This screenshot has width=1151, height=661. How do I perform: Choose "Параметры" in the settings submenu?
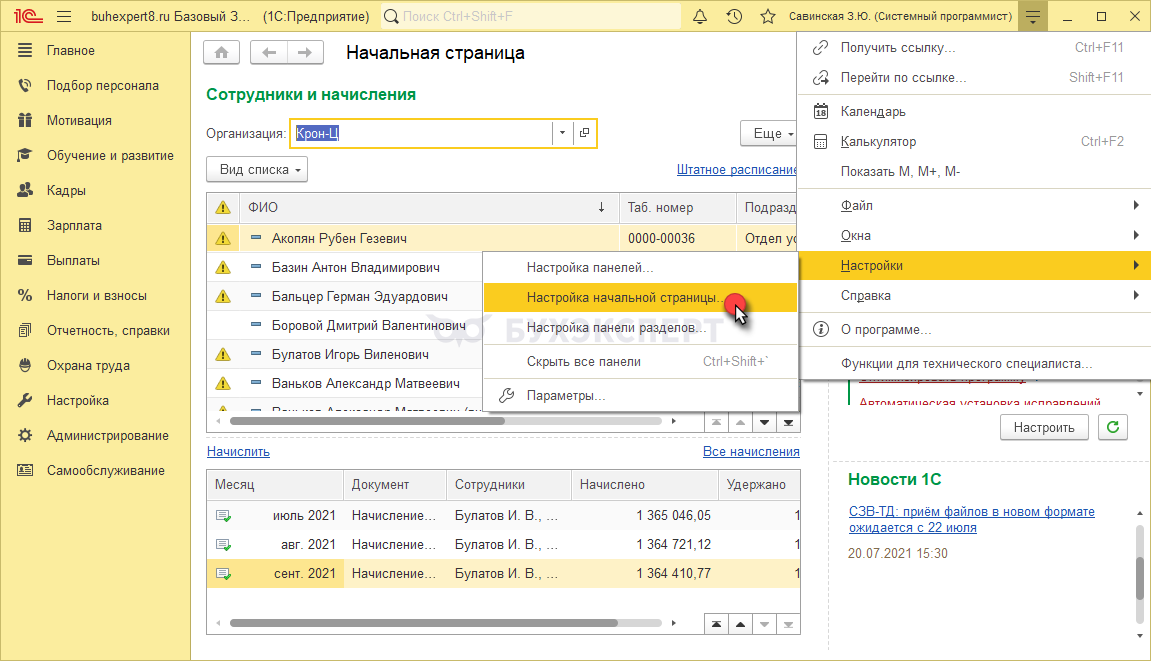[565, 395]
